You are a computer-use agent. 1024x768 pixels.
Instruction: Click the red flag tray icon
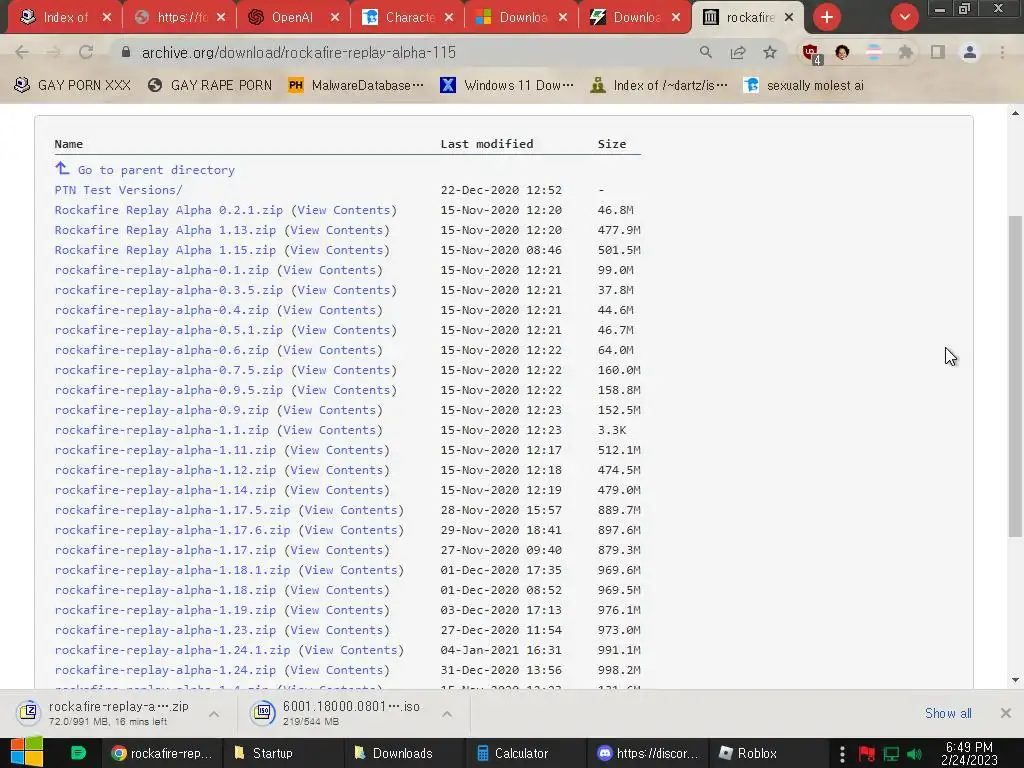click(867, 754)
